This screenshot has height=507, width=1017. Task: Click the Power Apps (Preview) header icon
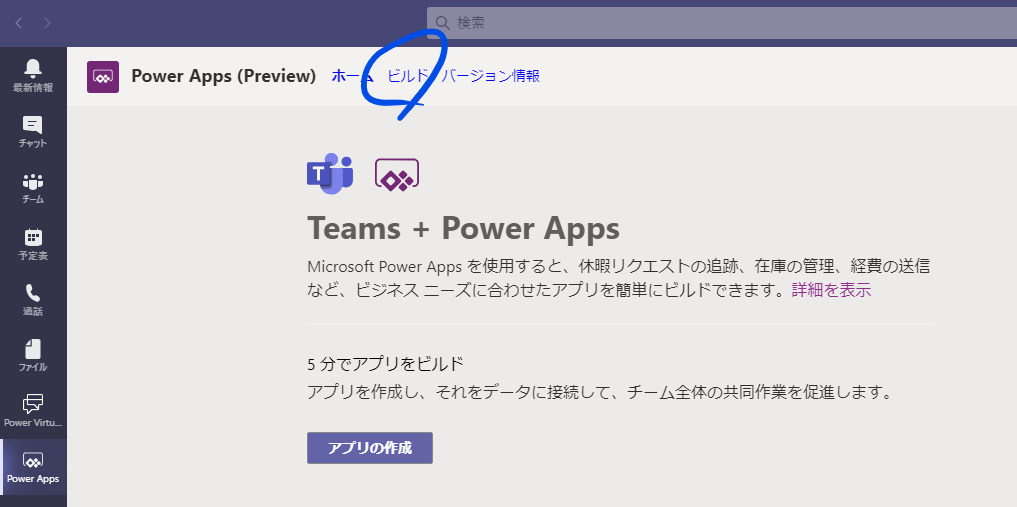pos(102,77)
